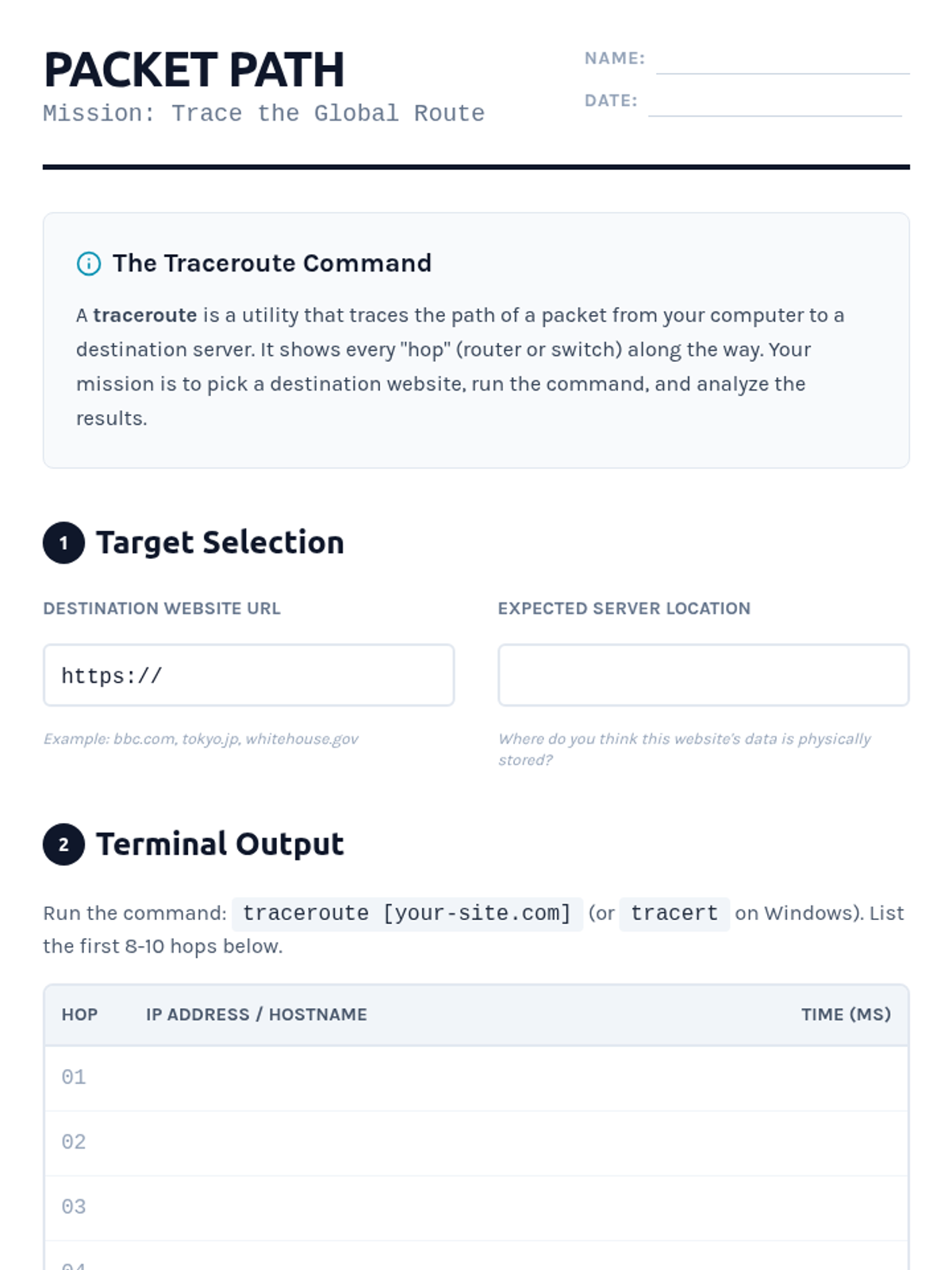Screen dimensions: 952x1270
Task: Click the info icon beside Traceroute Command
Action: click(88, 264)
